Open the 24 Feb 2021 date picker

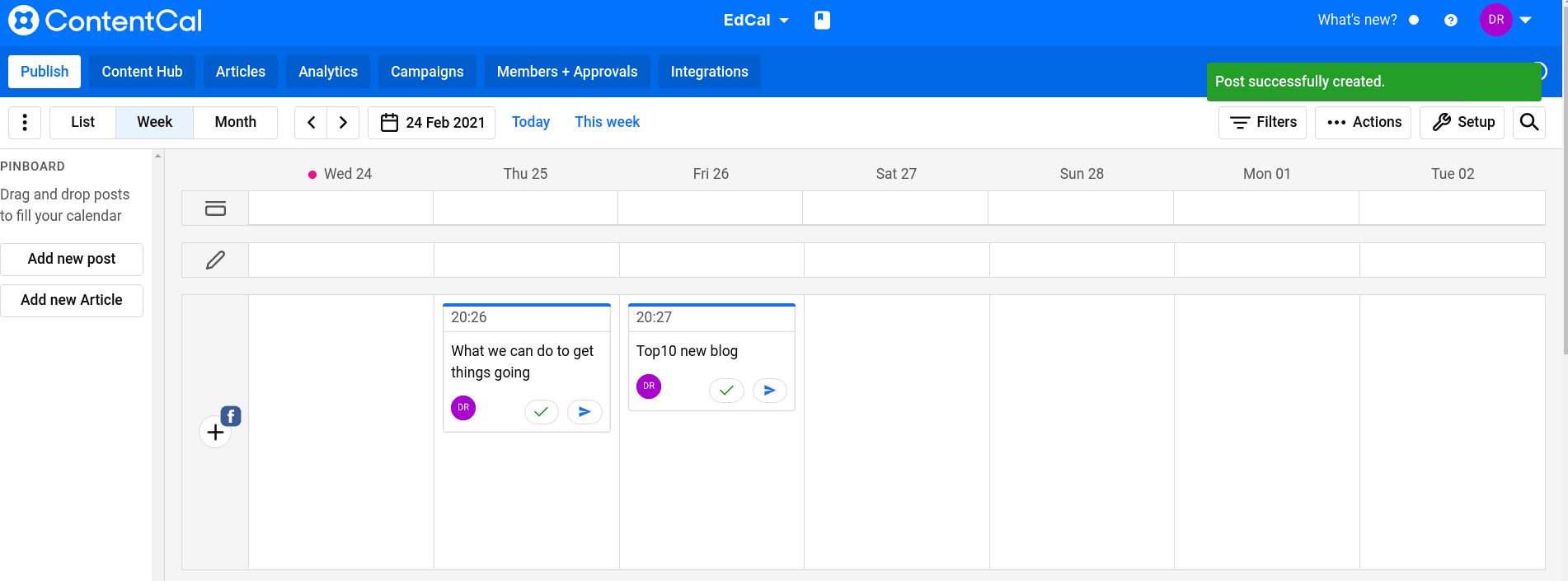point(432,122)
